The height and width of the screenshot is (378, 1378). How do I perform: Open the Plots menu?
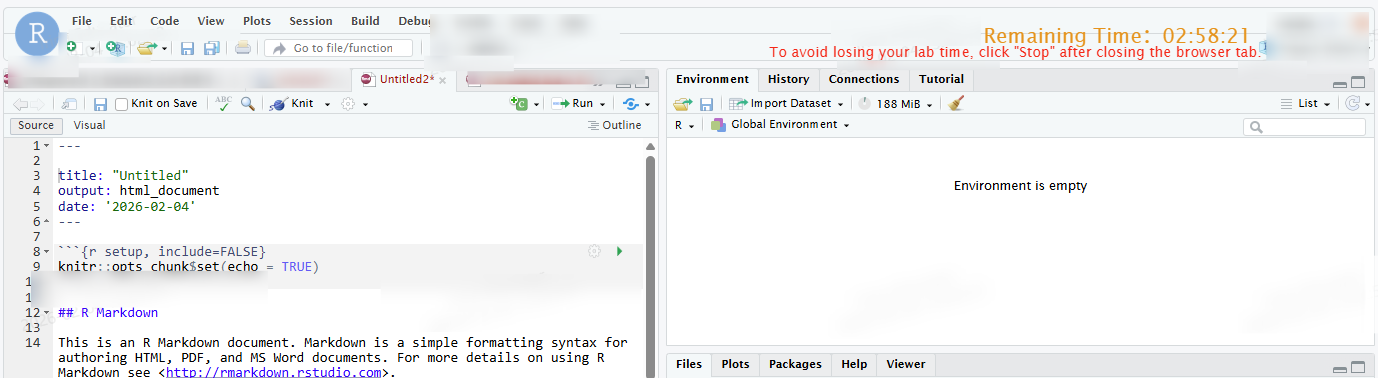tap(257, 20)
